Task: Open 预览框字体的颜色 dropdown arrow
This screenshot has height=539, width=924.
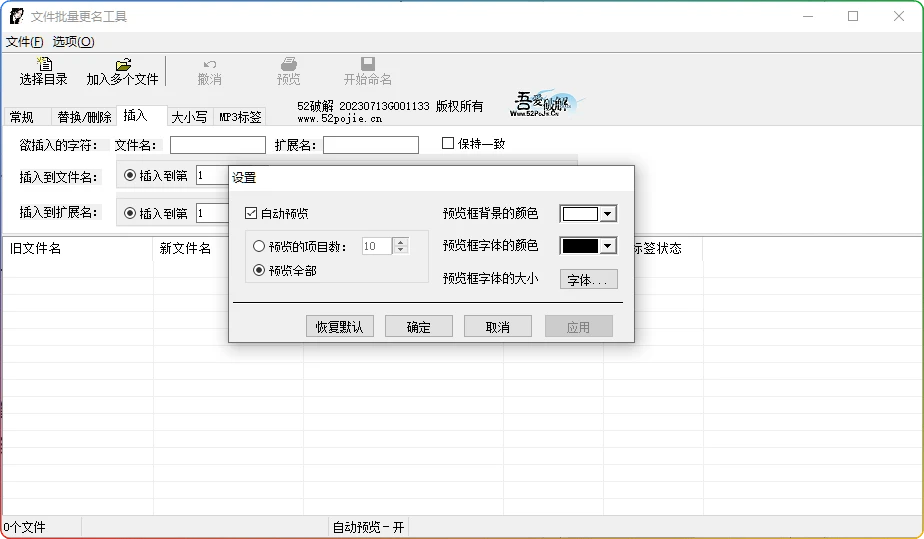Action: [x=608, y=246]
